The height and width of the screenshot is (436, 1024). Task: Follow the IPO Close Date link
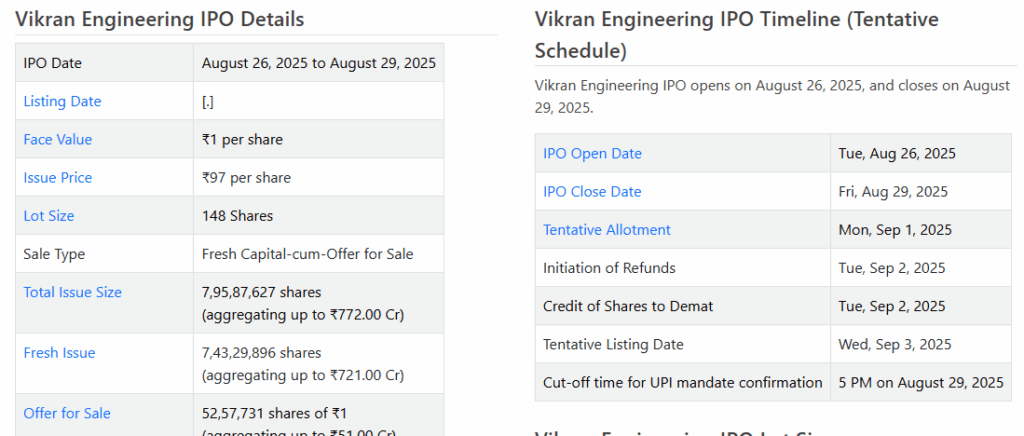(592, 191)
